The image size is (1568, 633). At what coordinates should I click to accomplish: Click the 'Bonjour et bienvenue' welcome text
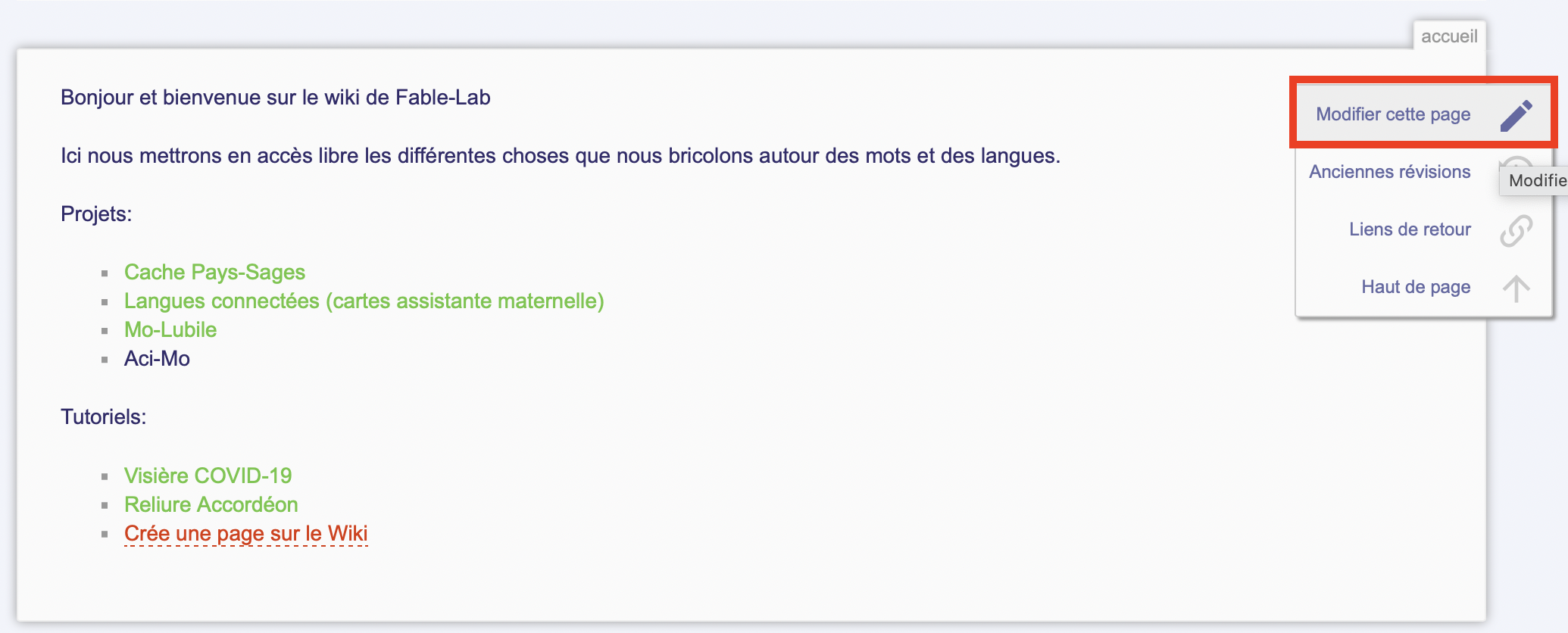pos(275,97)
